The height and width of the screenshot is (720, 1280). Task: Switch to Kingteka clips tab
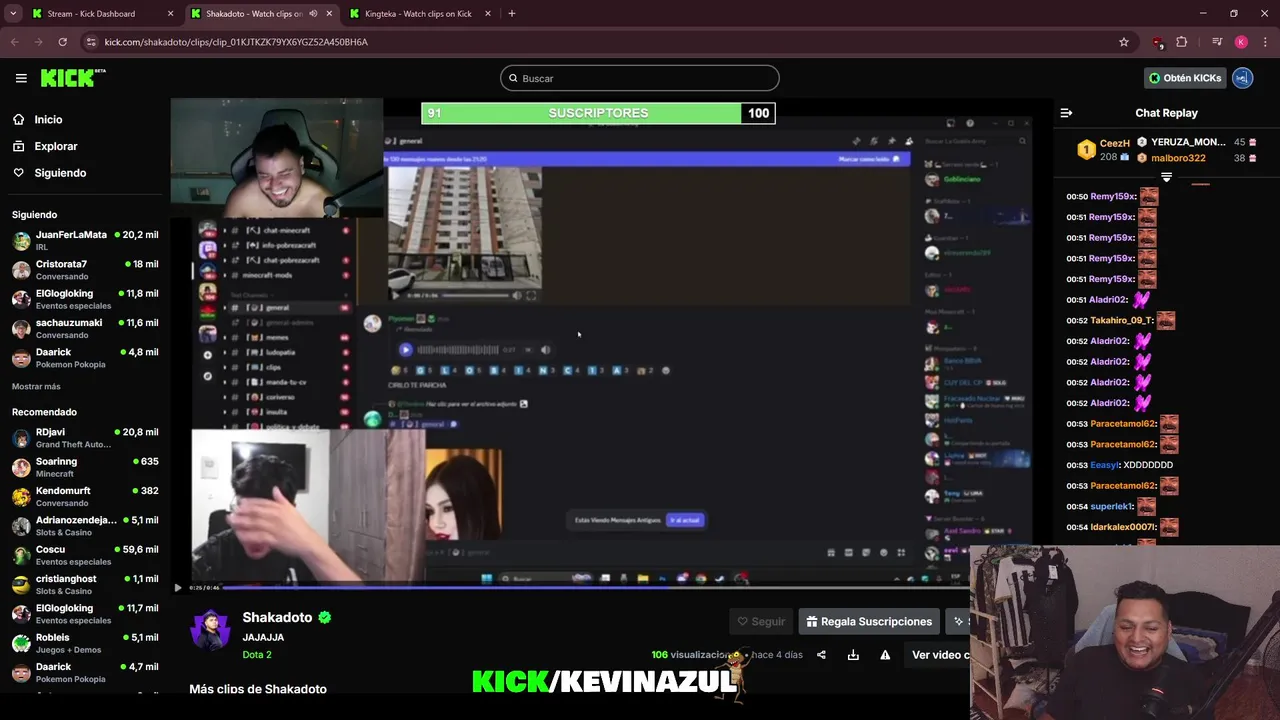pos(420,14)
